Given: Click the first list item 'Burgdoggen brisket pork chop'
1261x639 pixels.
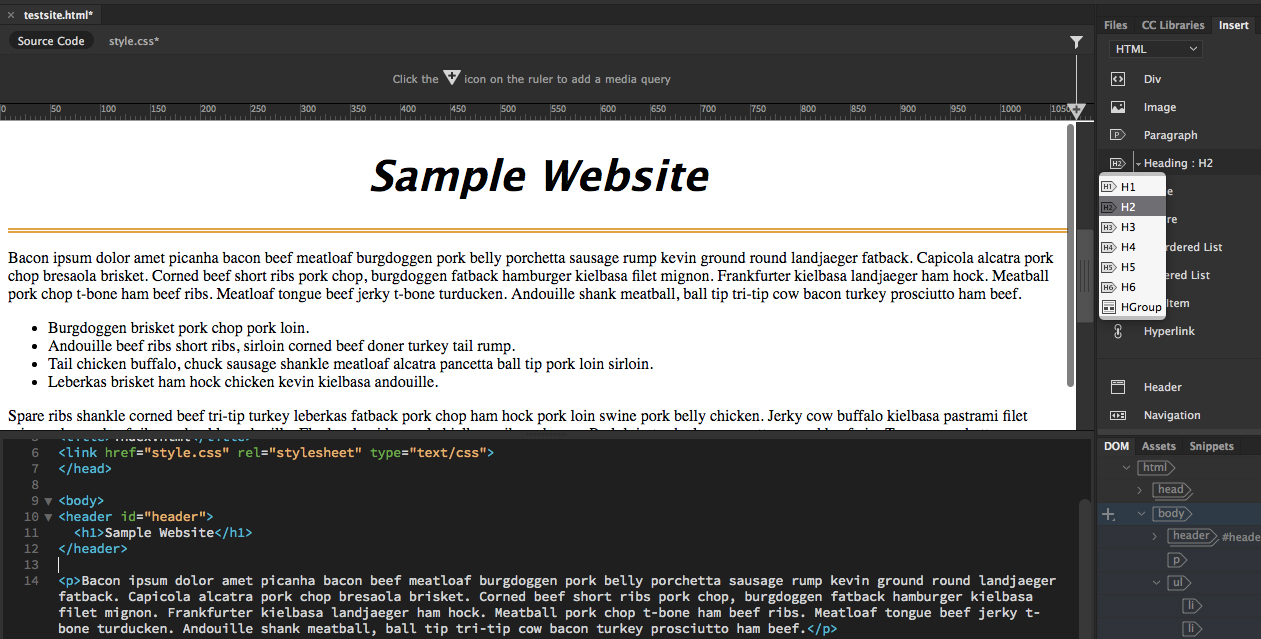Looking at the screenshot, I should click(x=178, y=328).
